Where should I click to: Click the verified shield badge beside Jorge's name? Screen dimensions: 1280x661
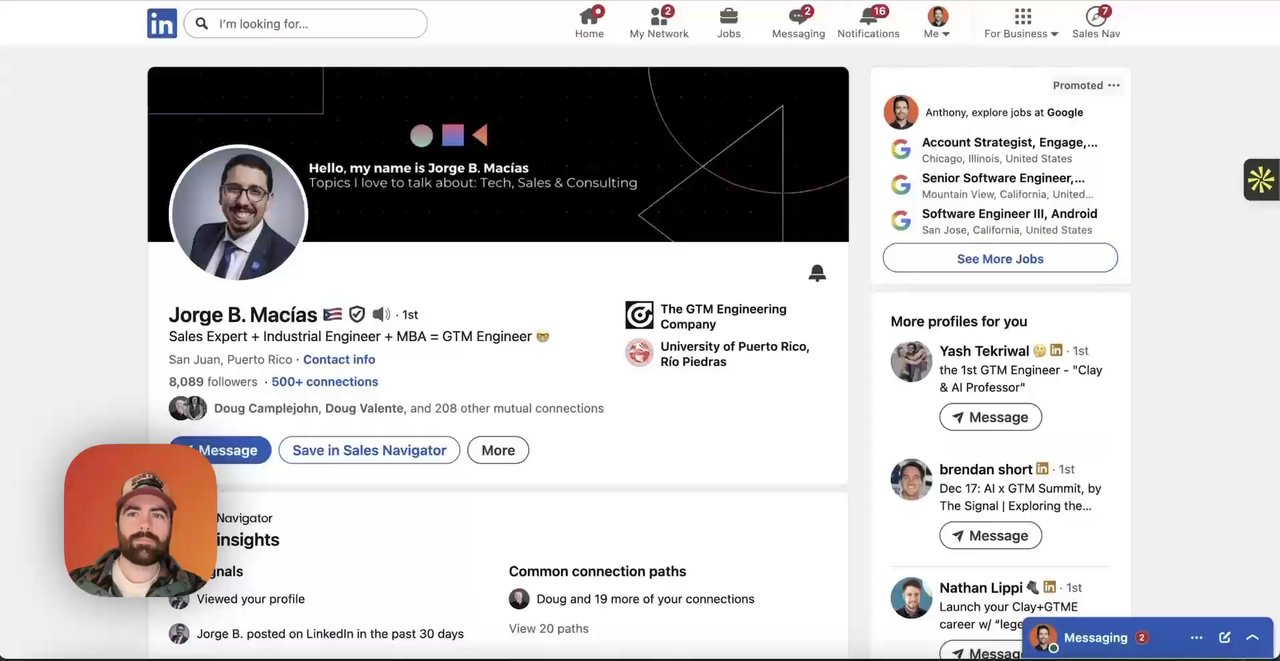point(357,314)
